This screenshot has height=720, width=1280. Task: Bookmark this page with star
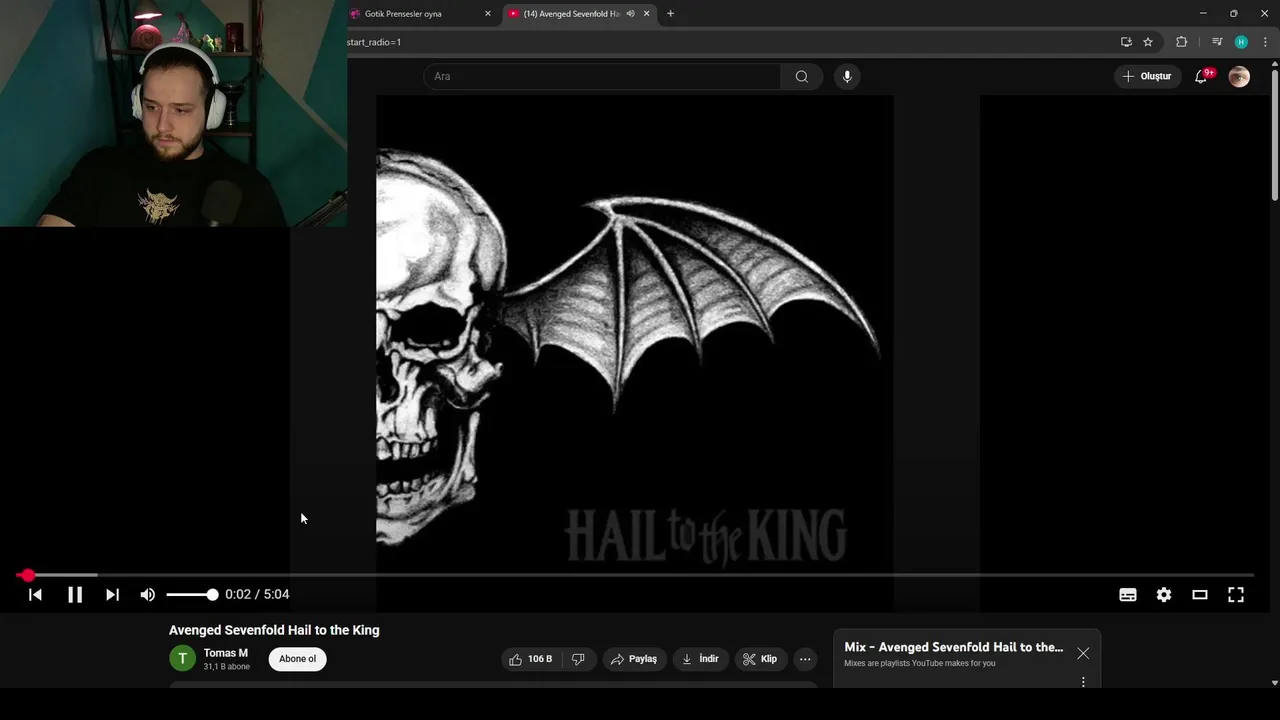pos(1148,42)
